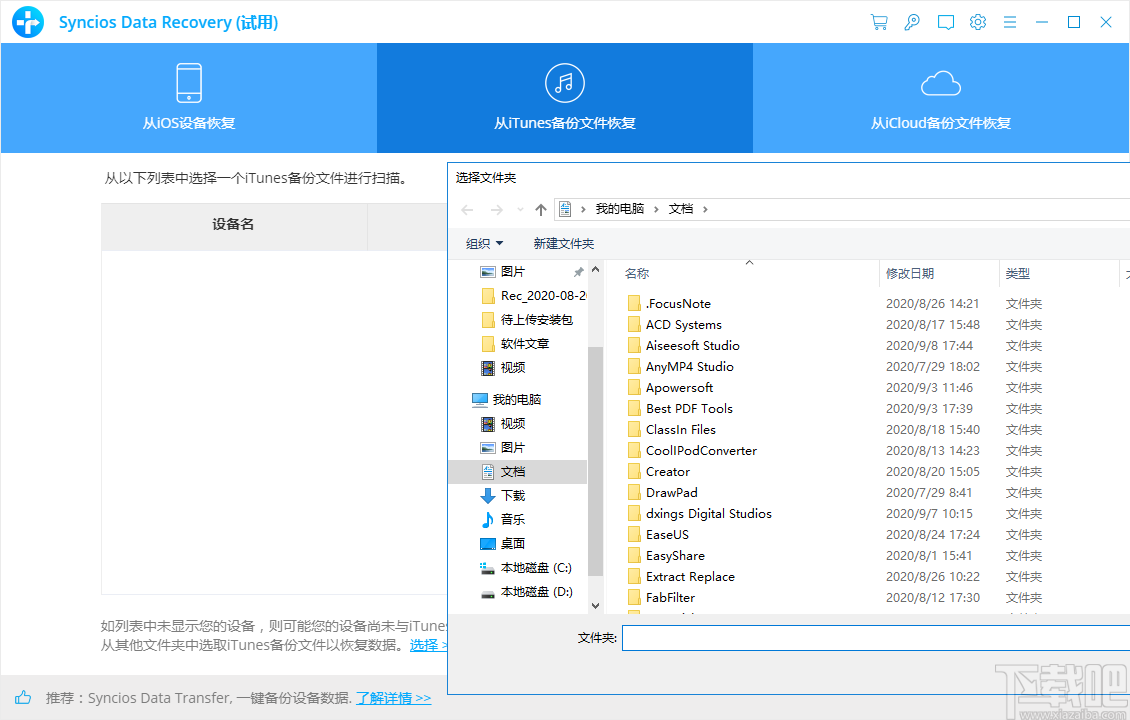Click the 选择 link to pick backup folder
Image resolution: width=1130 pixels, height=720 pixels.
tap(428, 645)
